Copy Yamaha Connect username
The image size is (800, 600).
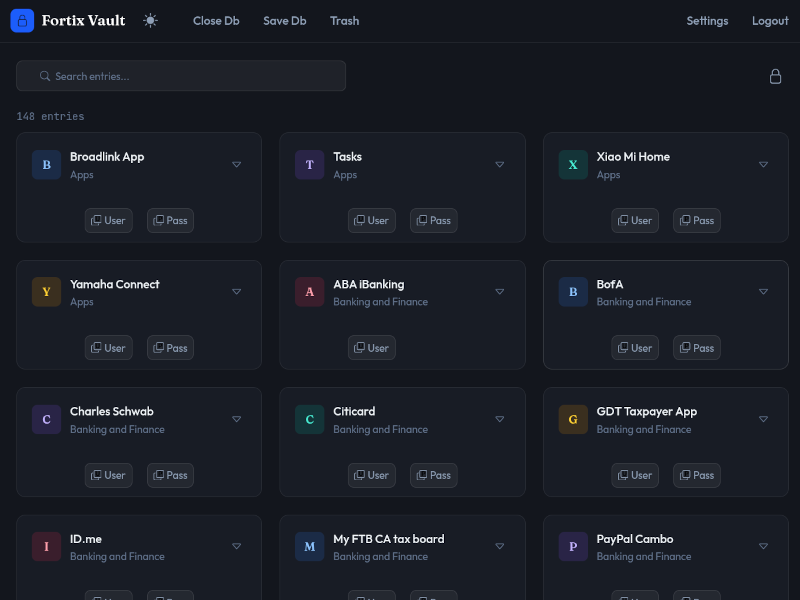[108, 347]
